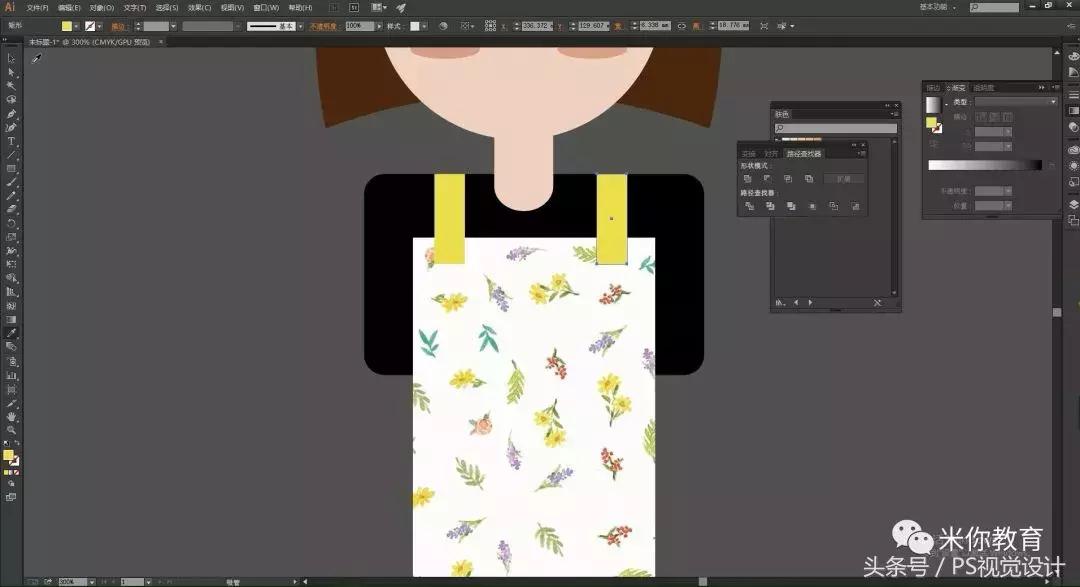Switch to the 渐变 gradient tab

point(958,88)
